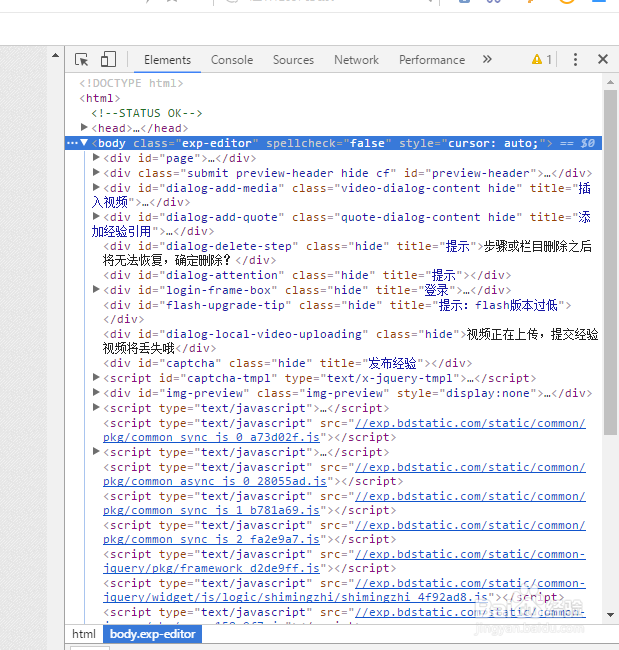619x650 pixels.
Task: Expand the preview-header div node
Action: 96,172
